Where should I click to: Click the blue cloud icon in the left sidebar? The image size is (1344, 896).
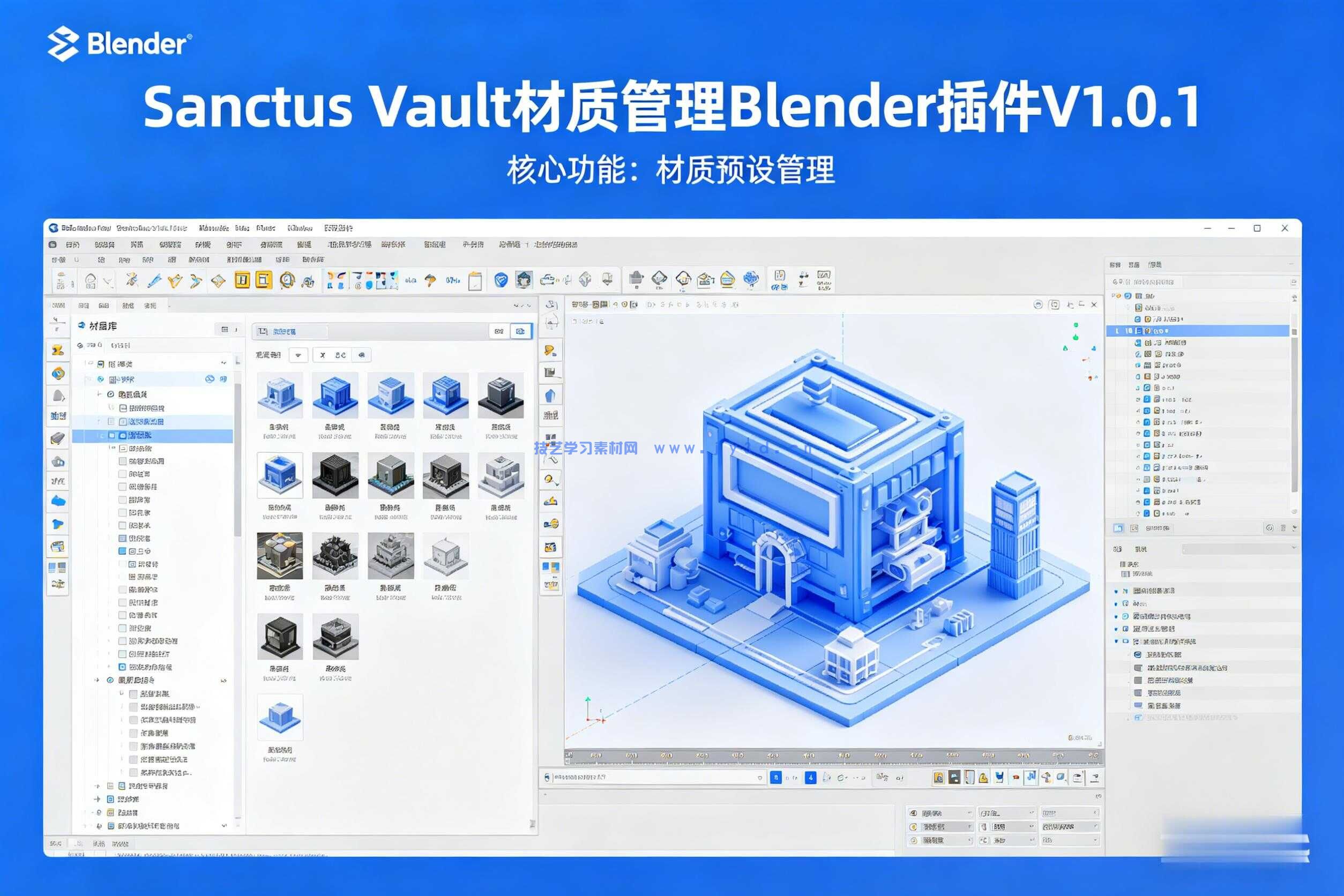click(x=58, y=501)
